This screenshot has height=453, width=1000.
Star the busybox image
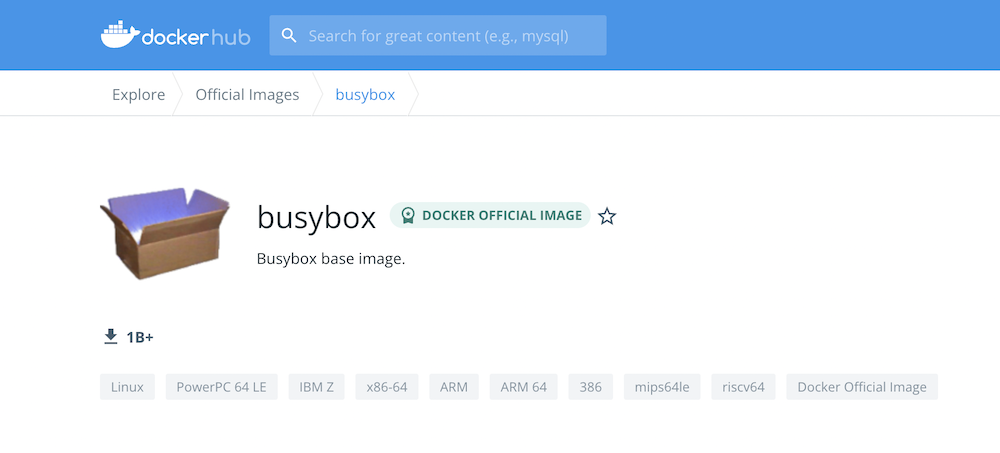coord(607,216)
